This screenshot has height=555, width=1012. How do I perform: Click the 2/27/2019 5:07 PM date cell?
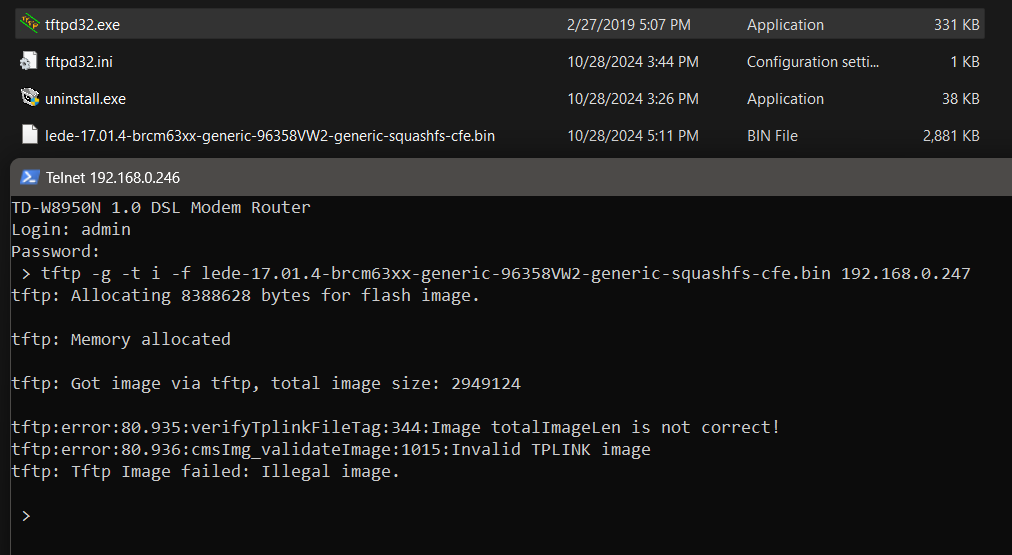coord(629,25)
